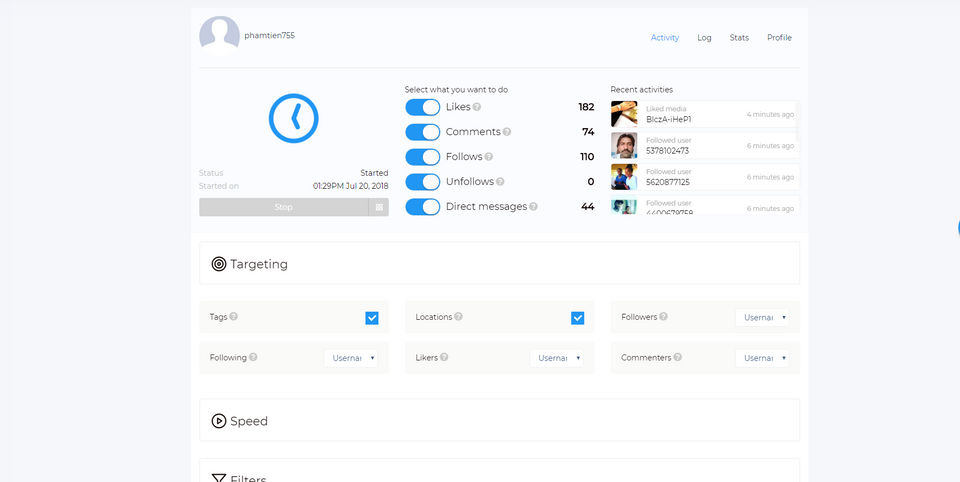The width and height of the screenshot is (960, 482).
Task: Click the Comments count 74
Action: (x=588, y=132)
